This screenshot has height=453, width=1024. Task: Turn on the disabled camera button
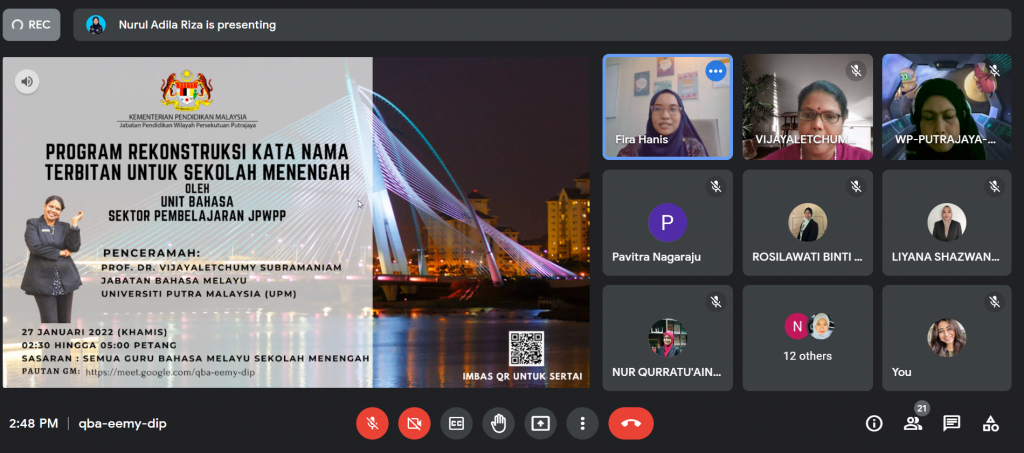414,423
